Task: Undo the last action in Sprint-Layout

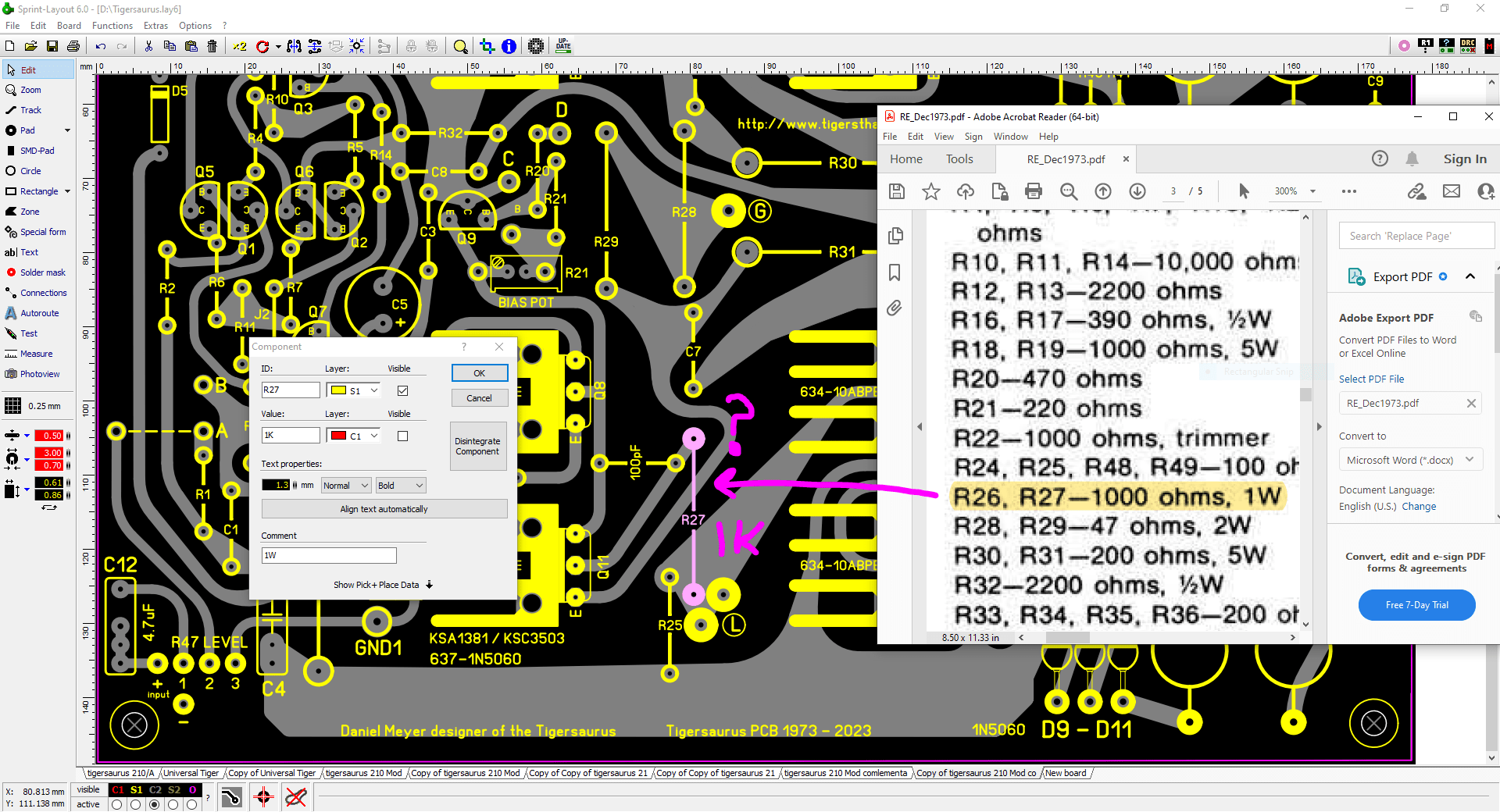Action: click(x=101, y=46)
